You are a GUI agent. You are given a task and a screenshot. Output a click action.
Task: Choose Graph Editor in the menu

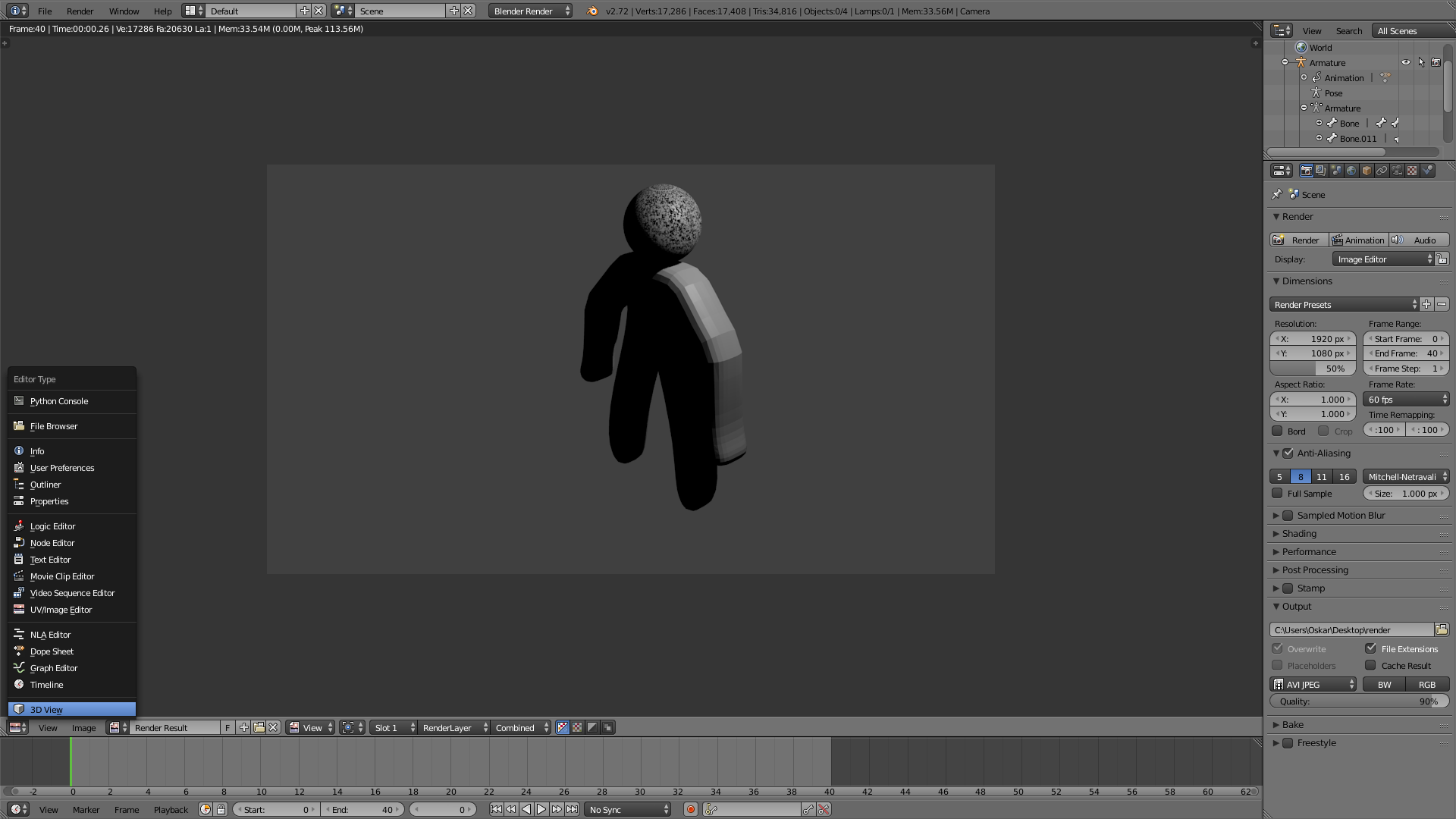(x=54, y=668)
